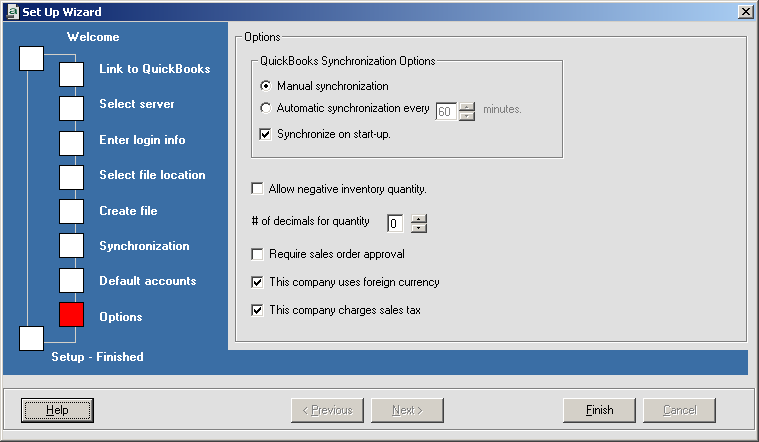
Task: Increase the number of decimals for quantity
Action: [x=419, y=218]
